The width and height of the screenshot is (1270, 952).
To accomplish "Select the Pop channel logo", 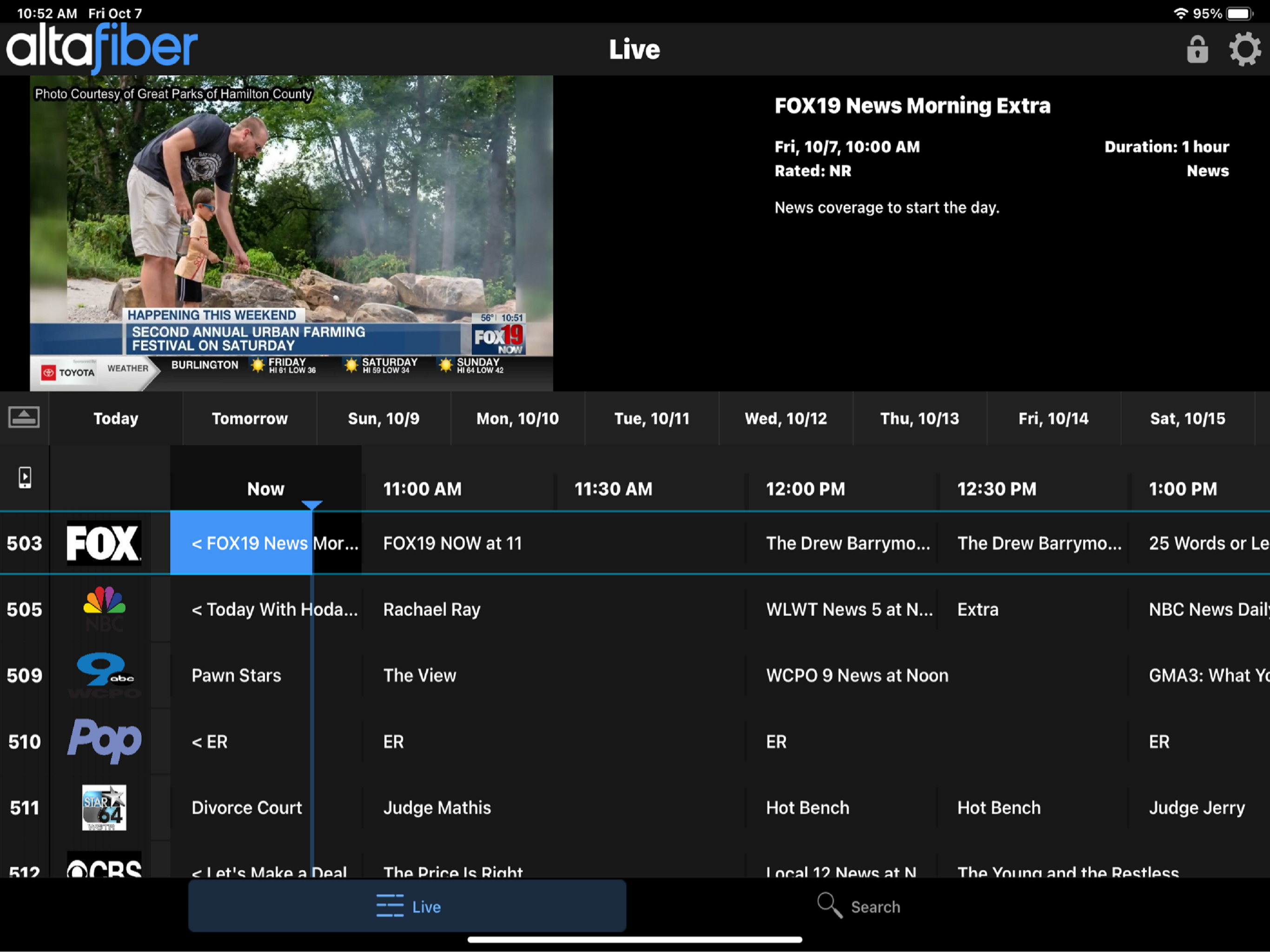I will click(x=104, y=740).
